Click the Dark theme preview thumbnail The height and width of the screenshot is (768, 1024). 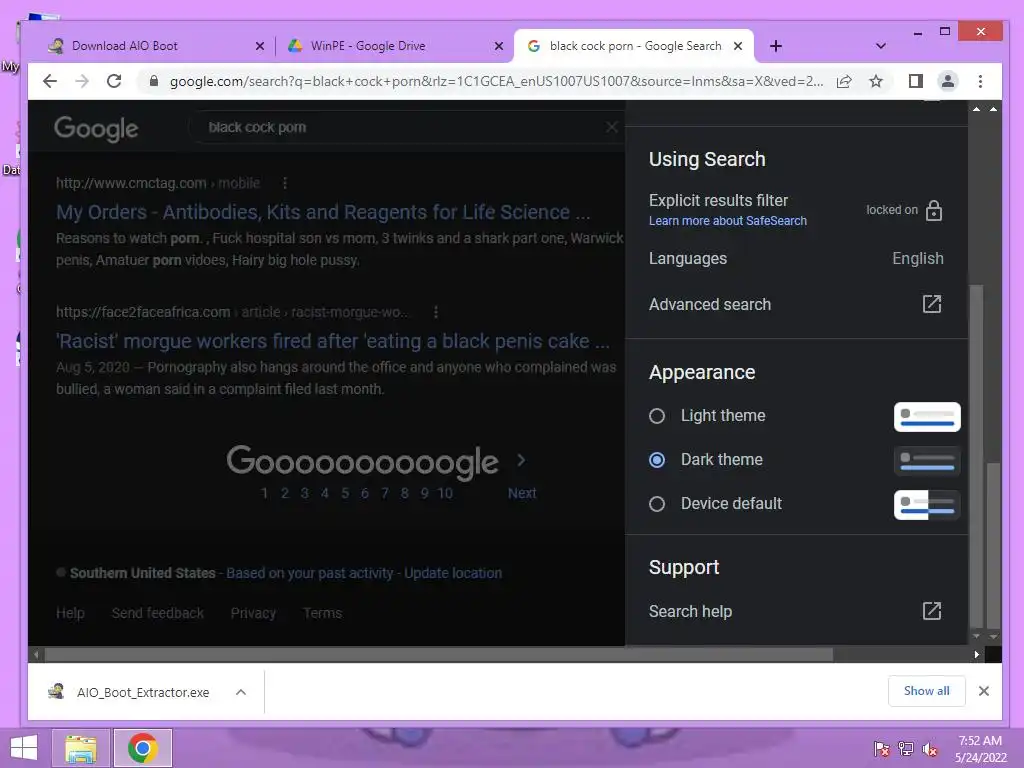927,460
